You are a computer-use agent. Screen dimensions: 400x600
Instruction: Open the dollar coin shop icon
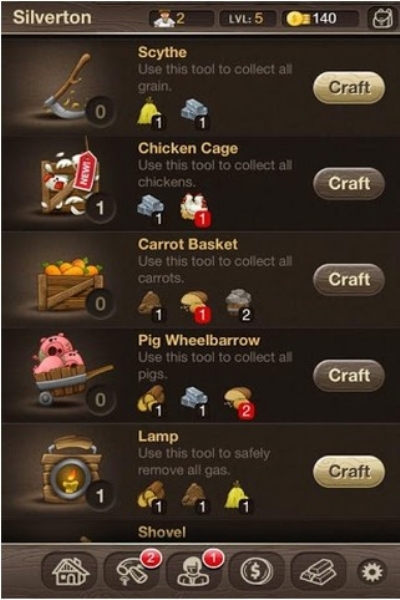tap(256, 571)
